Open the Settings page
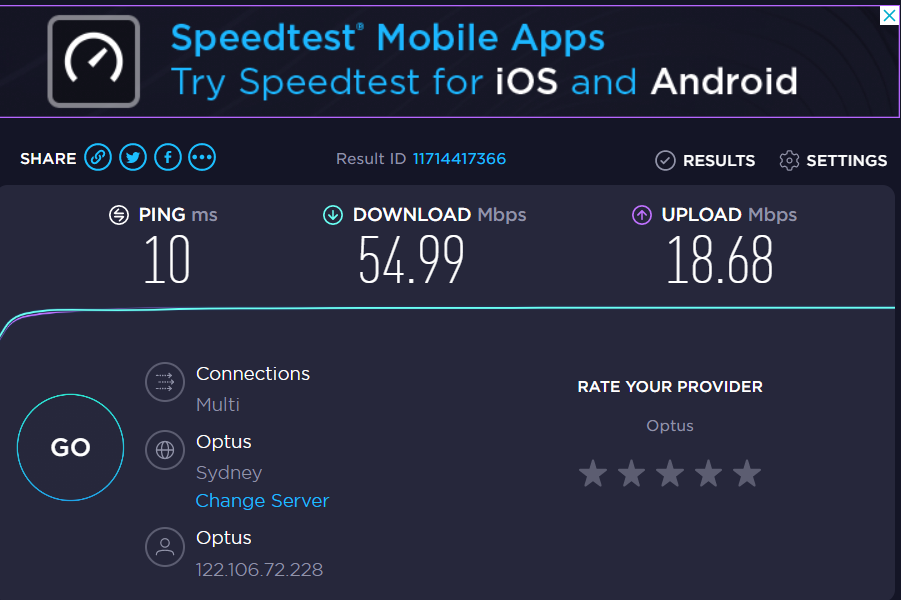Viewport: 901px width, 600px height. pos(833,160)
